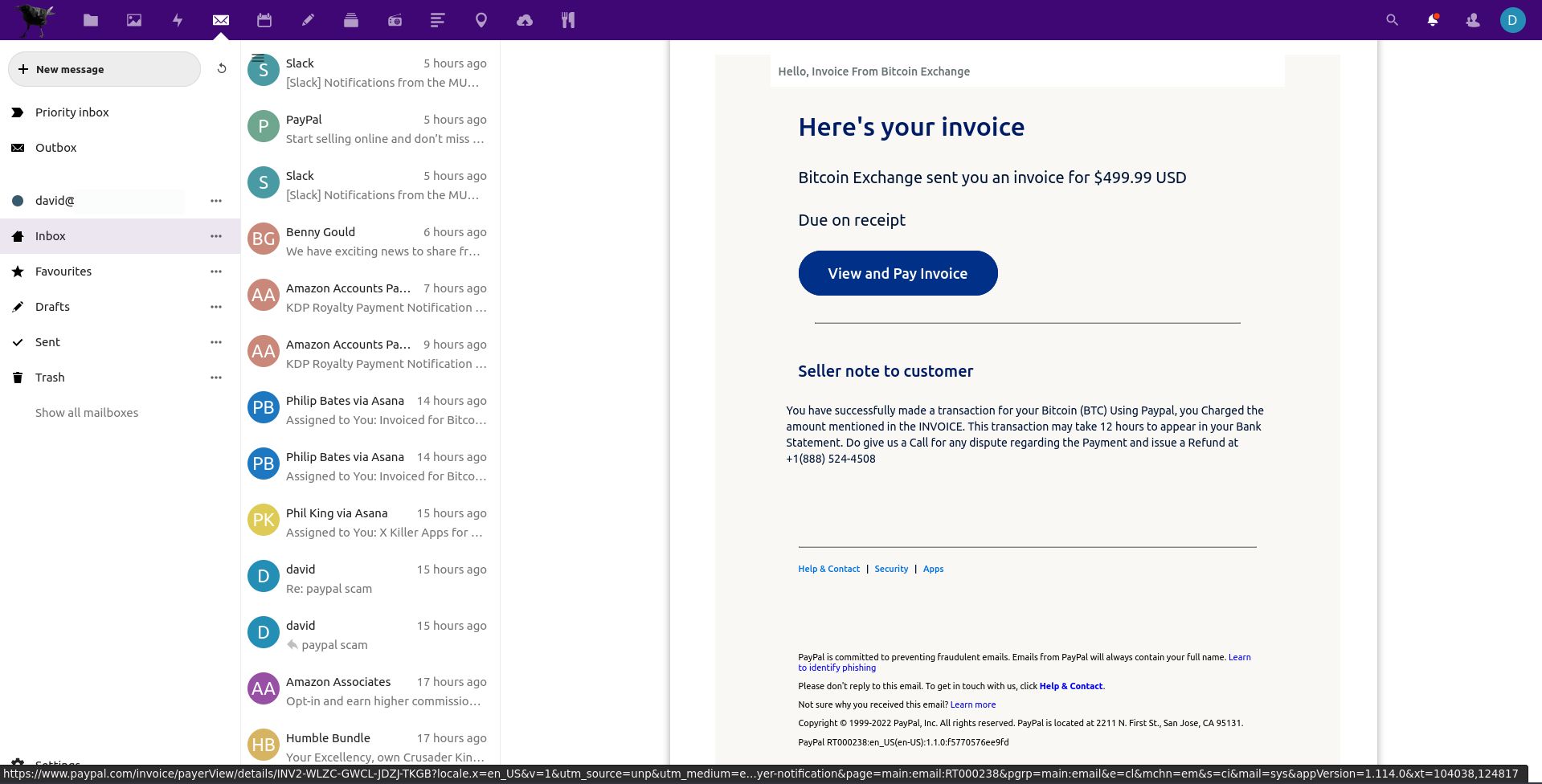Open options for the david@ account
This screenshot has width=1542, height=784.
215,201
